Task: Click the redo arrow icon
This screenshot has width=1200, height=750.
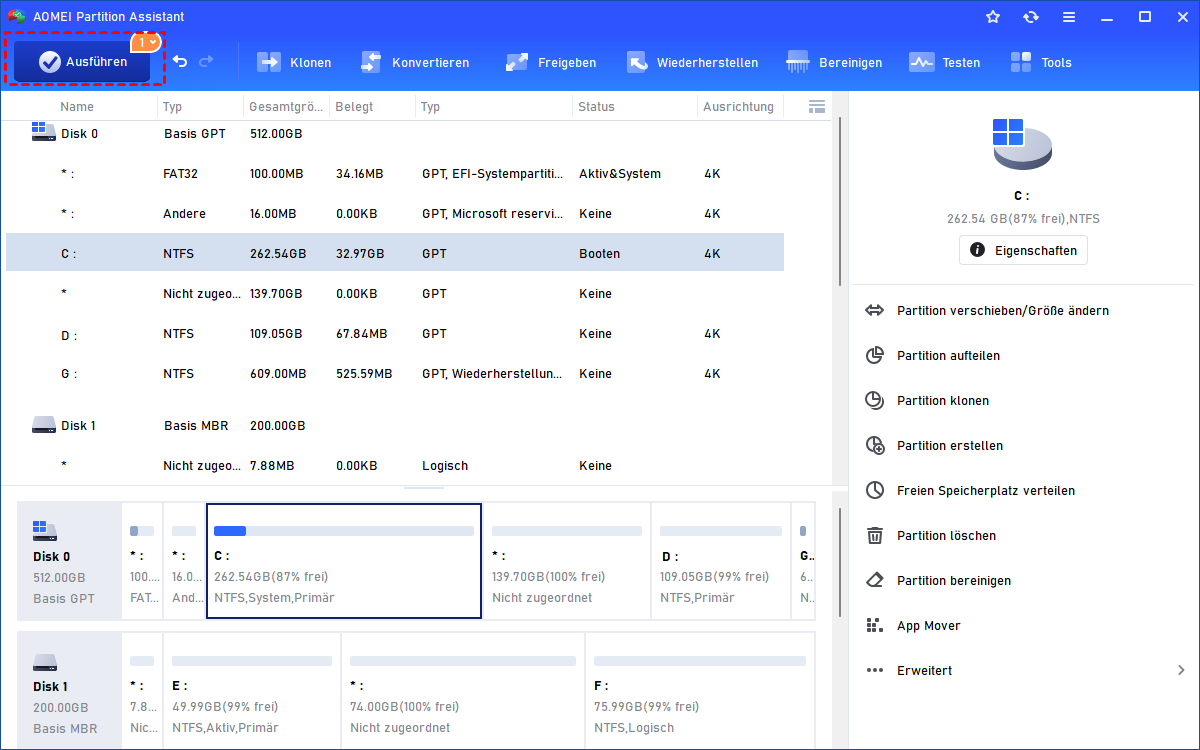Action: coord(207,62)
